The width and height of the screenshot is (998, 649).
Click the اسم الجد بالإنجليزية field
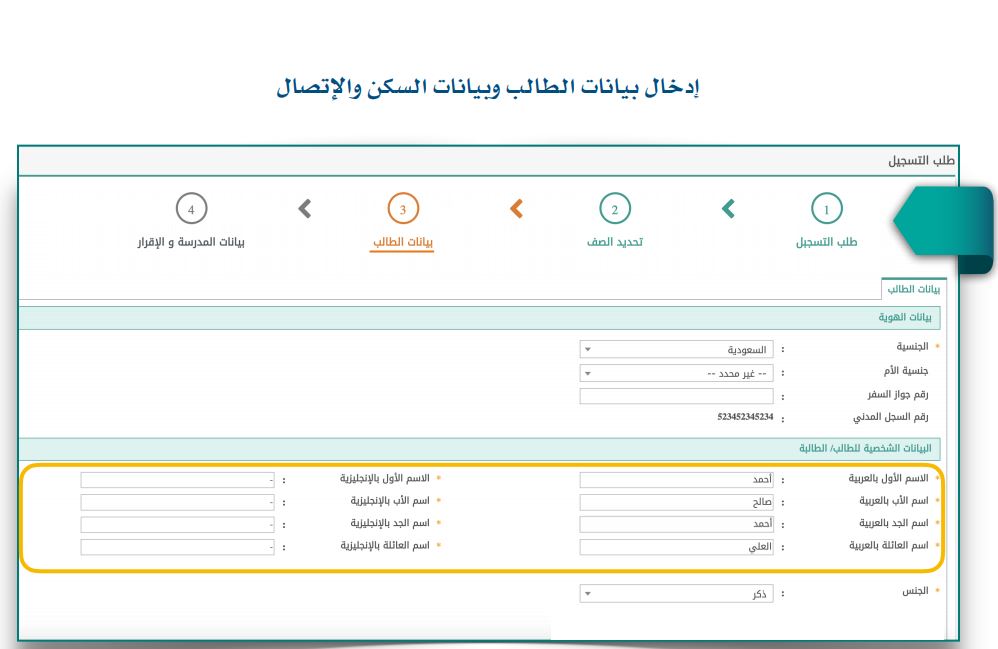[x=178, y=524]
